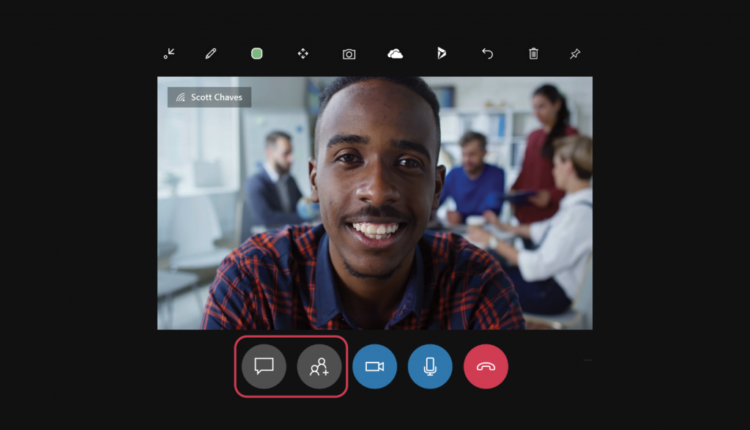The height and width of the screenshot is (430, 750).
Task: Click the minimize arrow icon in toolbar
Action: coord(169,54)
